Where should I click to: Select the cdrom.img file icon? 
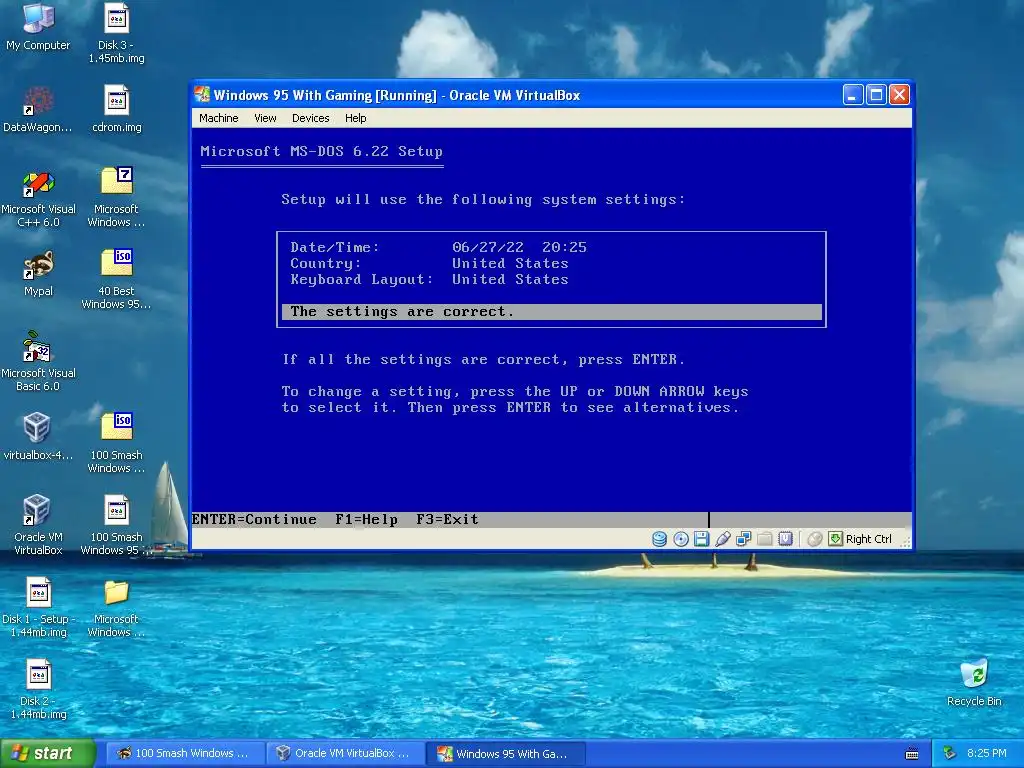click(x=117, y=109)
